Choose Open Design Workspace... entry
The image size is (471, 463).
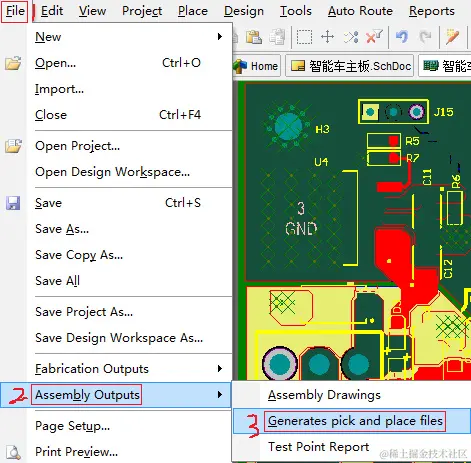tap(129, 172)
